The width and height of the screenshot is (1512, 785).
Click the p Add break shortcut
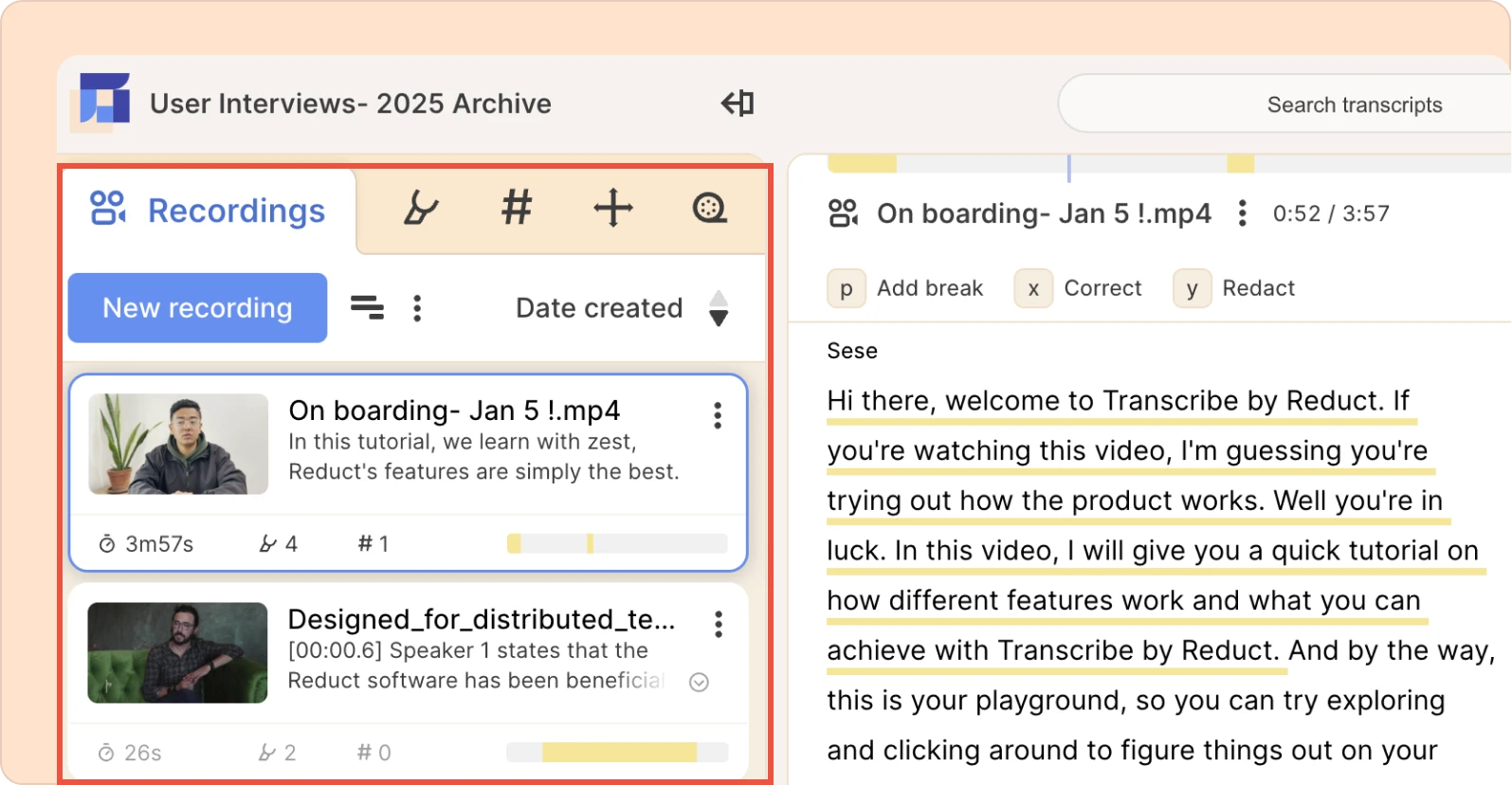tap(905, 288)
